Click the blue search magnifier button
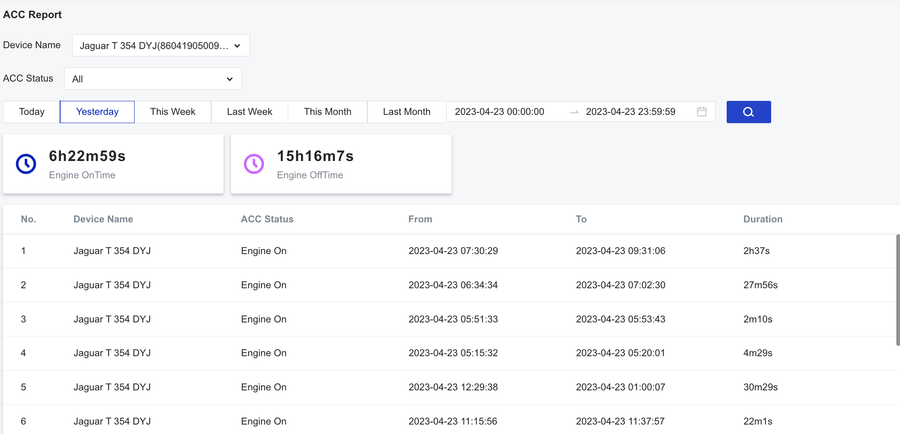The image size is (900, 434). [x=748, y=112]
